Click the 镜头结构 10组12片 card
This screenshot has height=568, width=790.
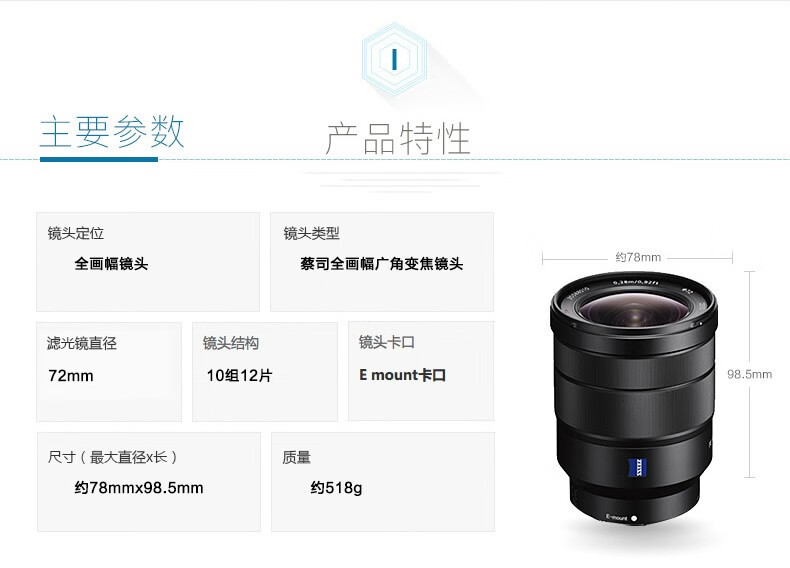[x=265, y=372]
